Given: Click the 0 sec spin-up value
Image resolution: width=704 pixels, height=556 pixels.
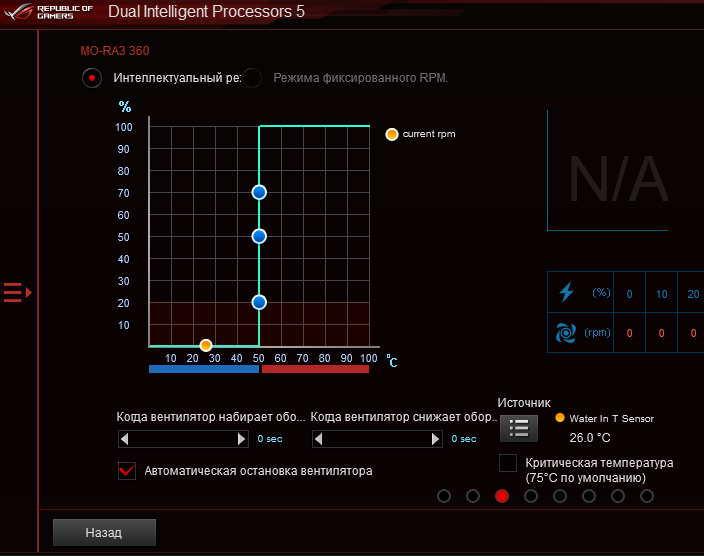Looking at the screenshot, I should coord(270,439).
